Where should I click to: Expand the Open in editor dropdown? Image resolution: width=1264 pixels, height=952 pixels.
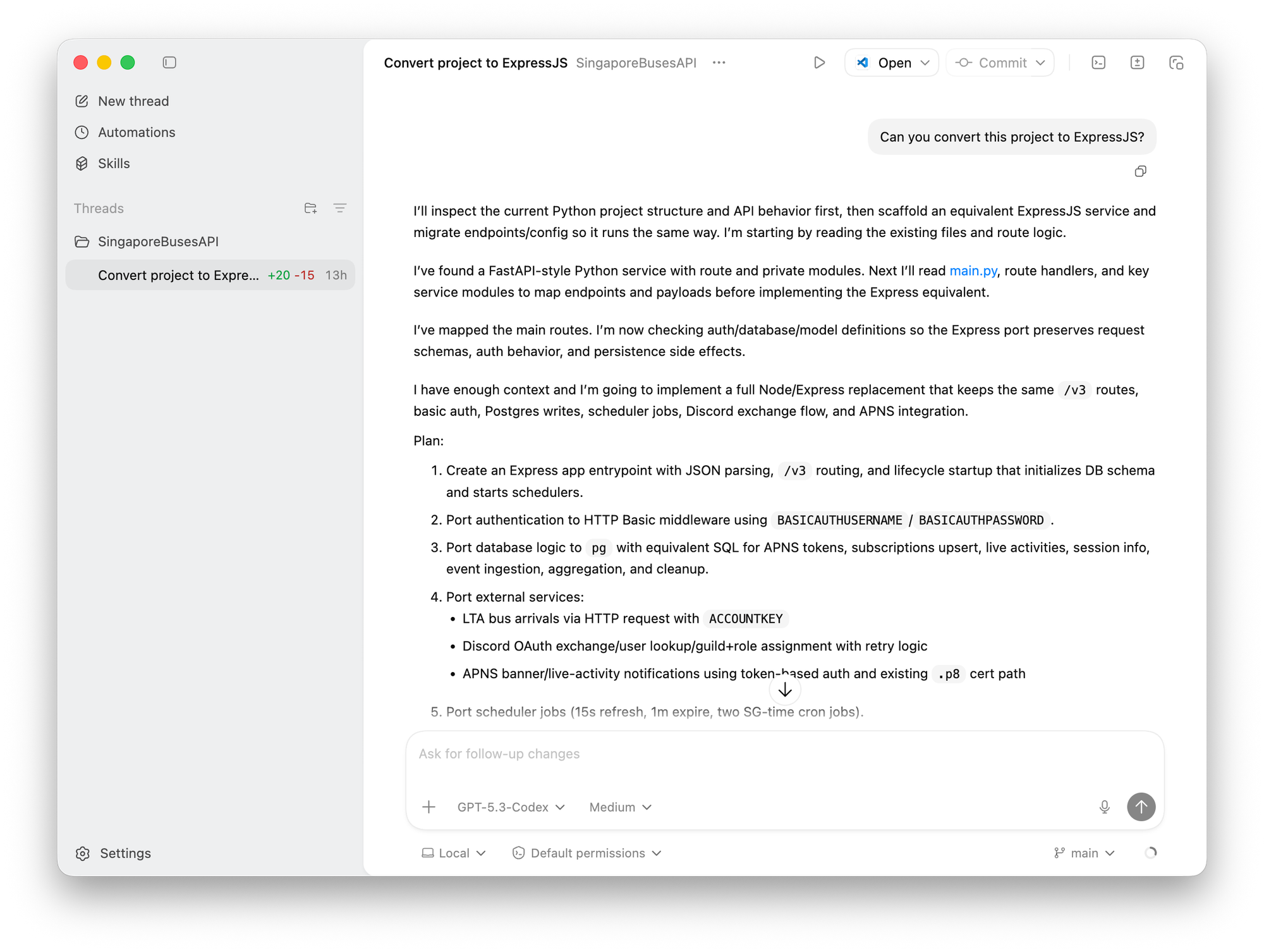925,63
